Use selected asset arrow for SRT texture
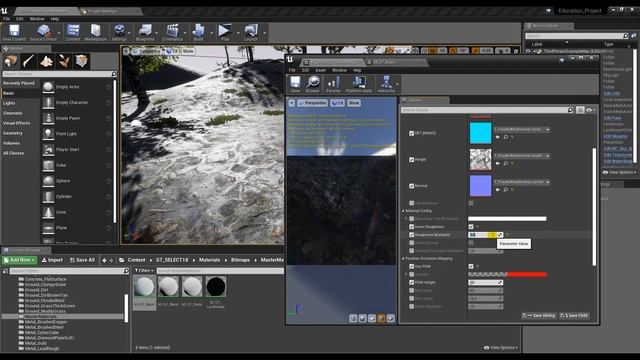 pyautogui.click(x=498, y=137)
